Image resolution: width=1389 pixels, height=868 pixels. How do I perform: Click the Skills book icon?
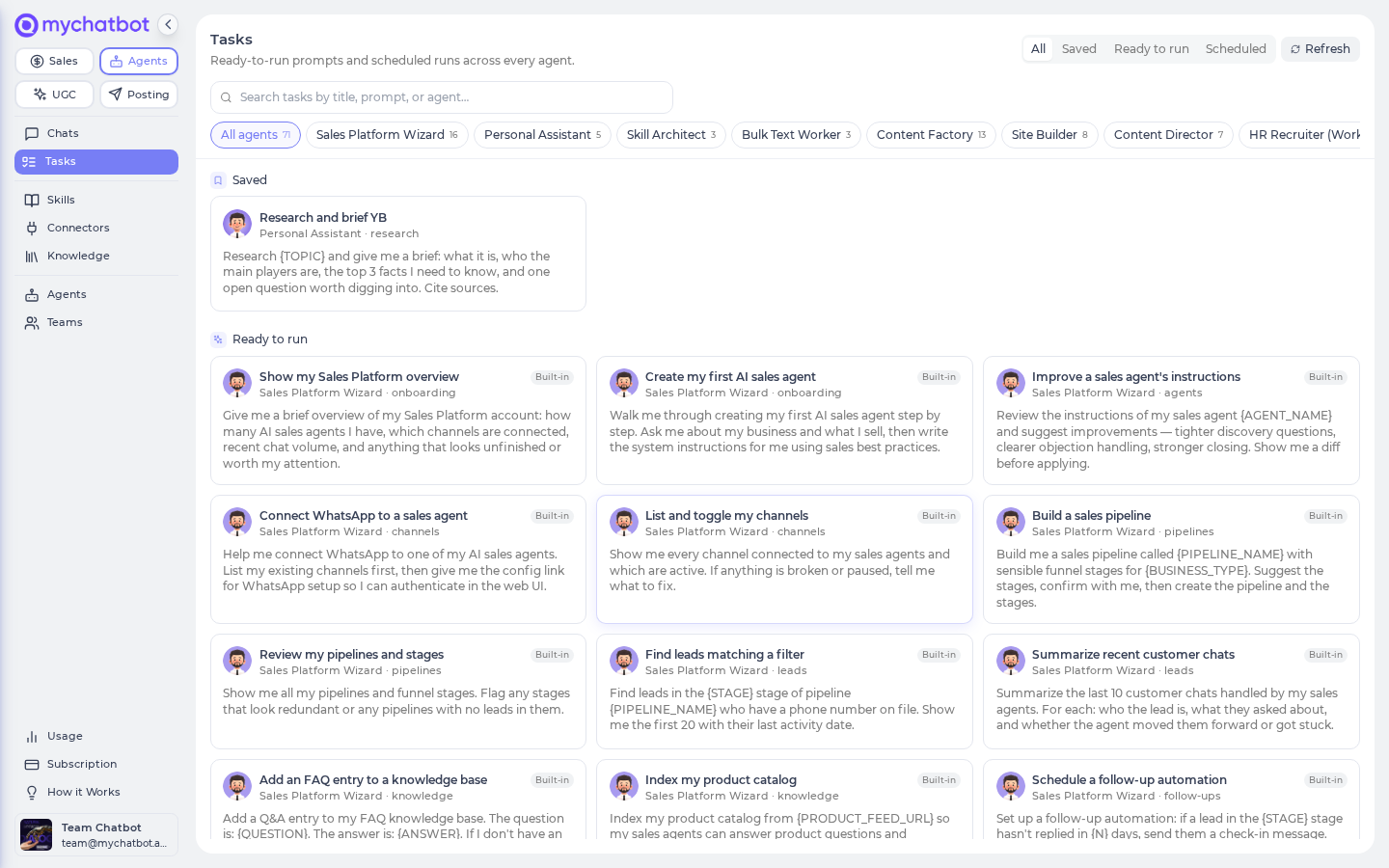pos(32,201)
